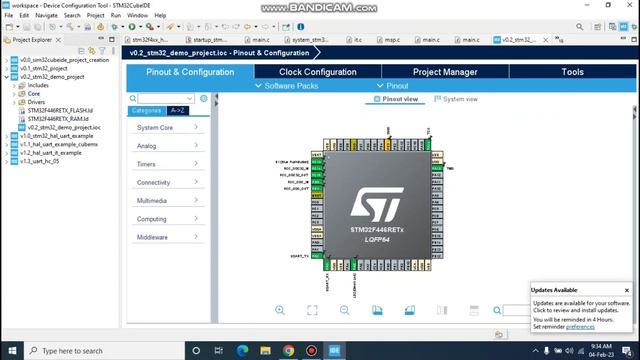Select the Pinout & Configuration tab
640x360 pixels.
pyautogui.click(x=190, y=72)
